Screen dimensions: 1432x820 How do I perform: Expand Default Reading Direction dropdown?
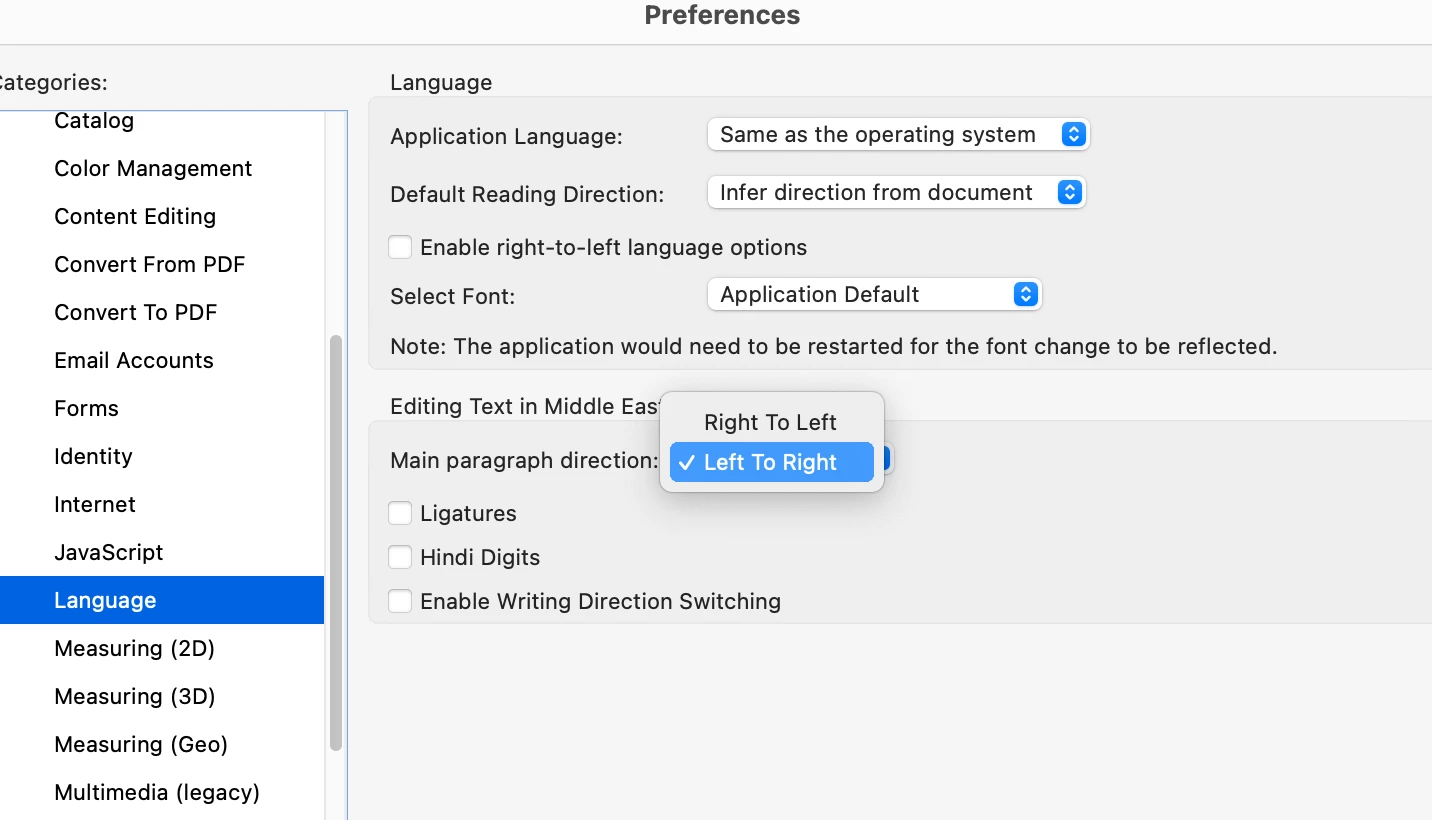coord(895,193)
